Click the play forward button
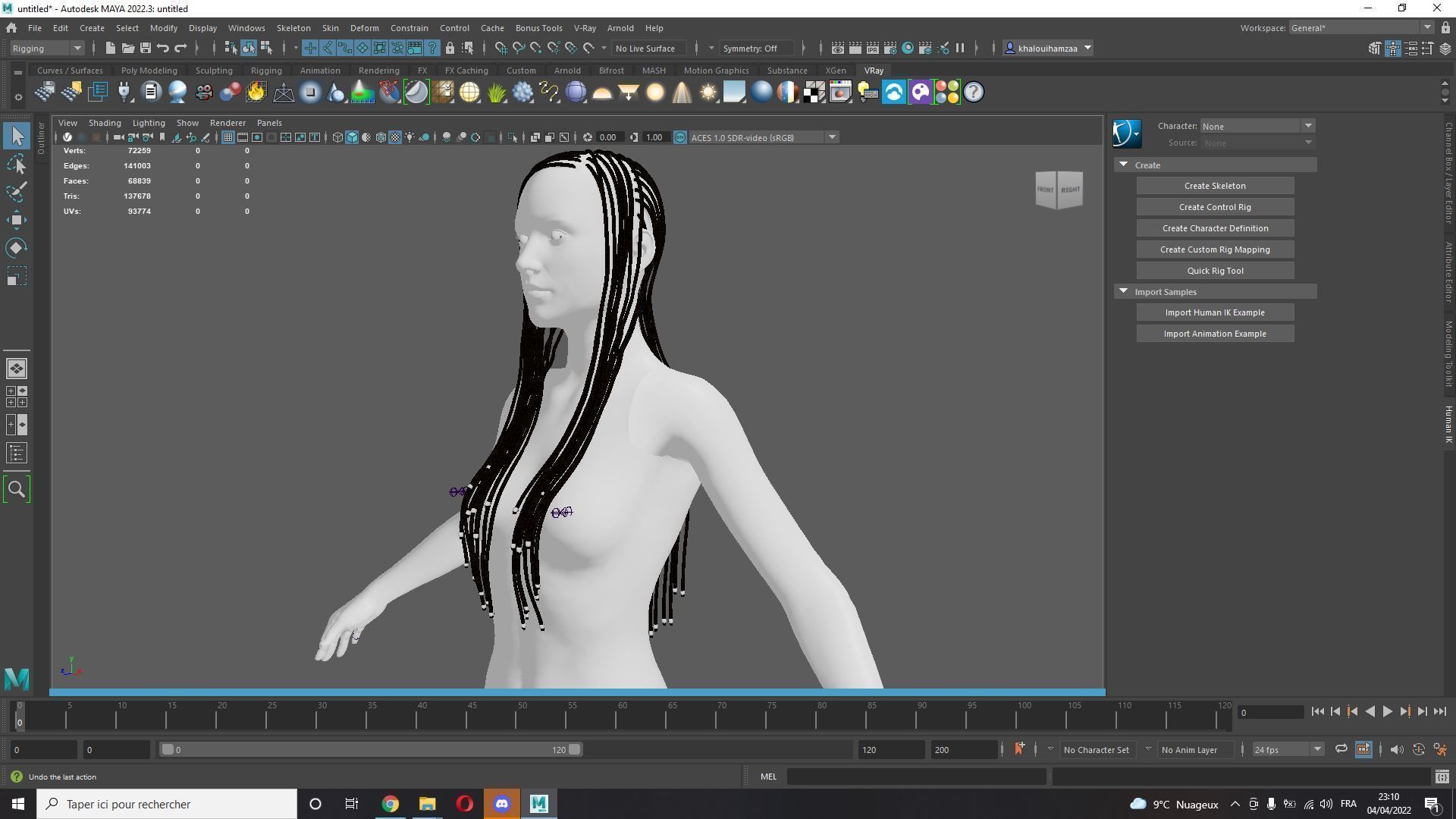This screenshot has width=1456, height=819. (1387, 711)
